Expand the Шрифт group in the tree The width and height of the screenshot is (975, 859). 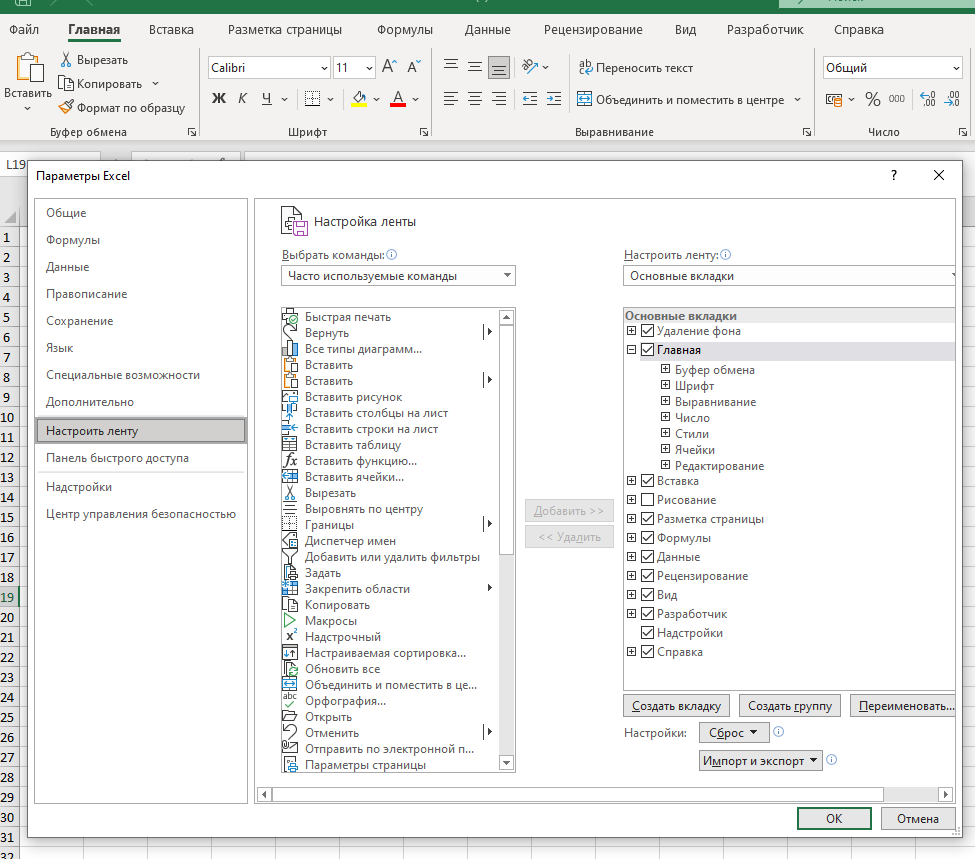(x=665, y=385)
